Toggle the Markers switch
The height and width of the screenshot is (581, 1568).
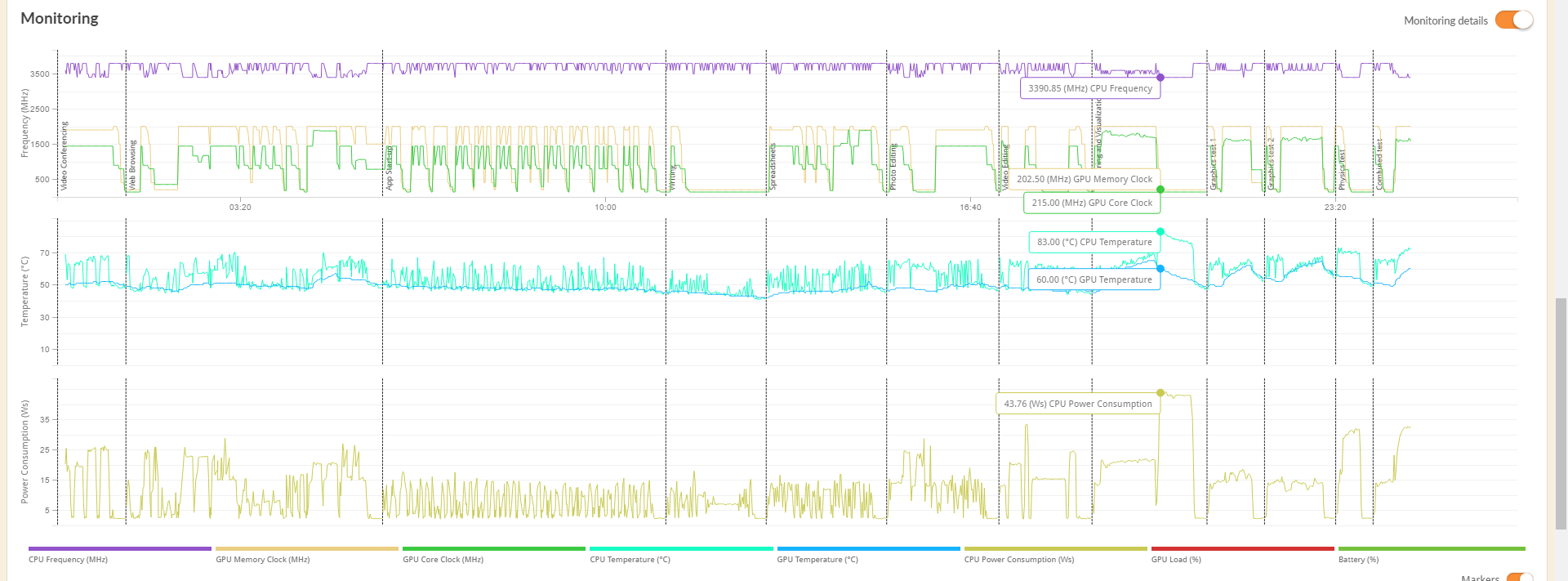tap(1519, 577)
